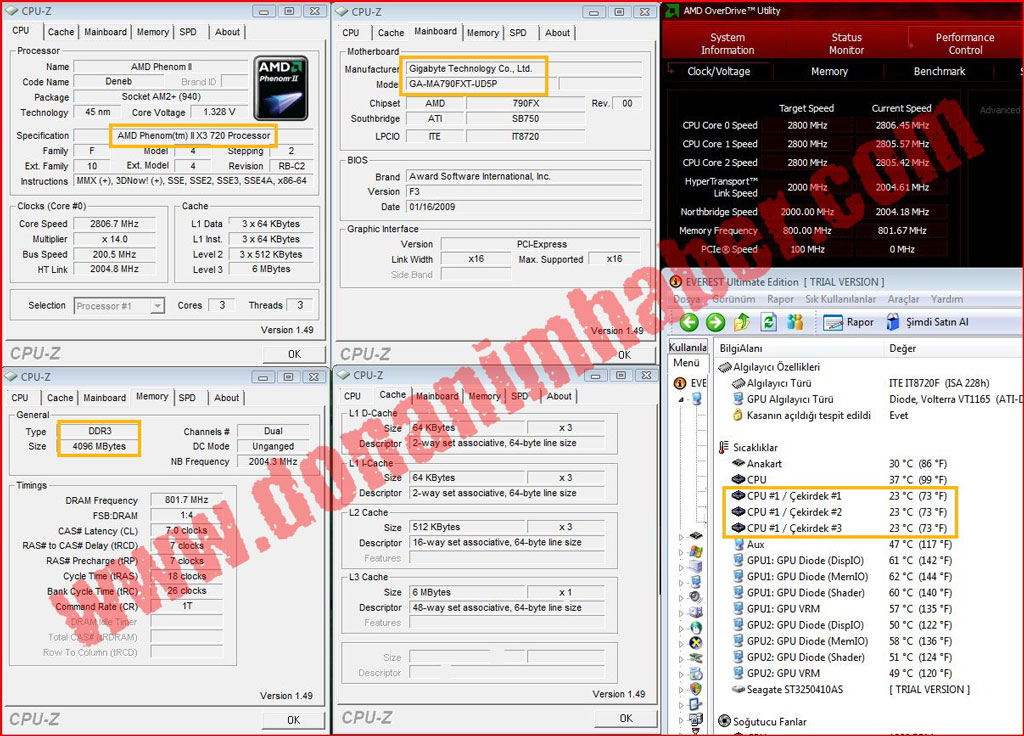
Task: Select the server tower icon in Everest's tree
Action: (x=696, y=567)
